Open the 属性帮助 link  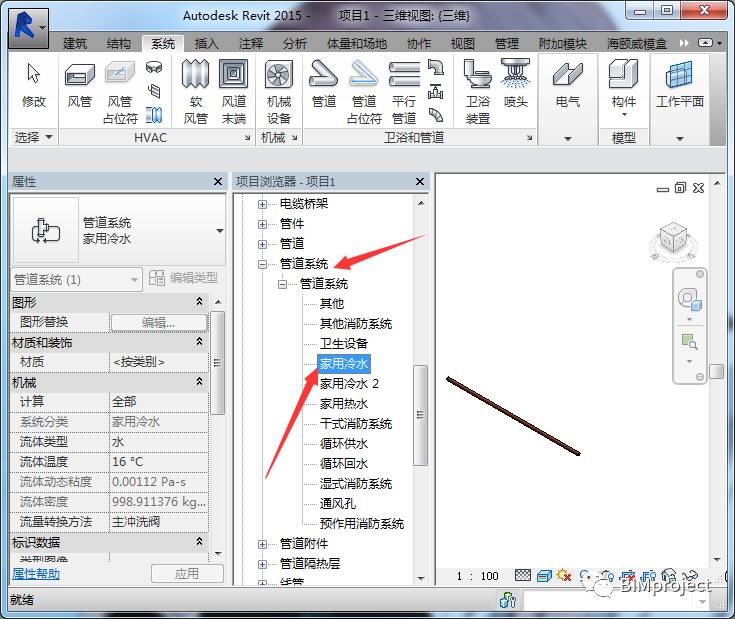tap(36, 574)
